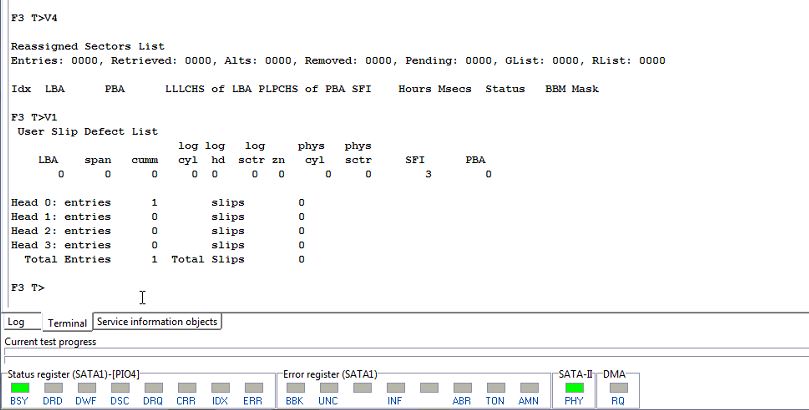Click the TON error register indicator
Viewport: 809px width, 410px height.
point(496,388)
